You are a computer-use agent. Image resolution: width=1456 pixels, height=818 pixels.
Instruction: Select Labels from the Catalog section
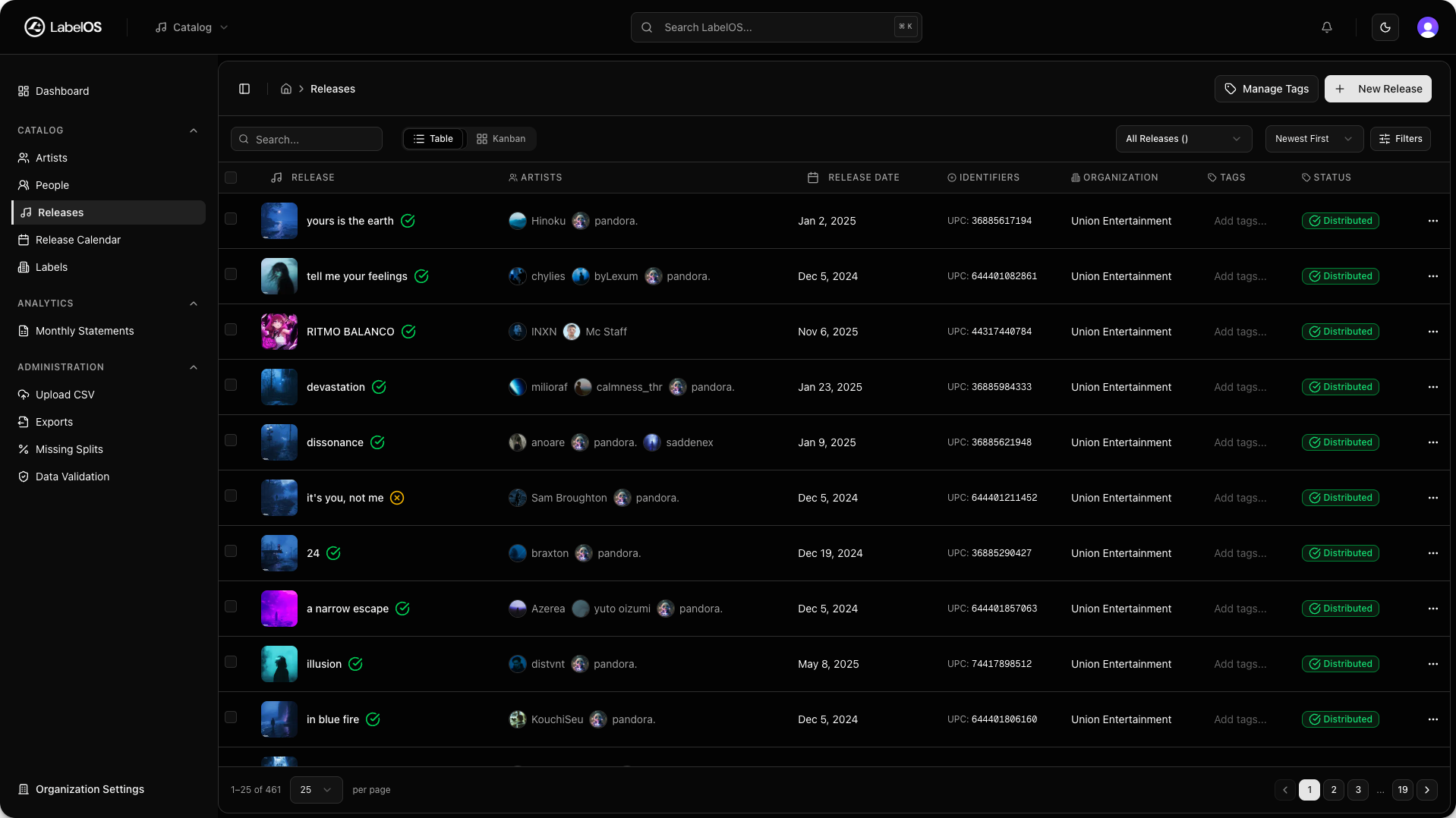(x=52, y=266)
